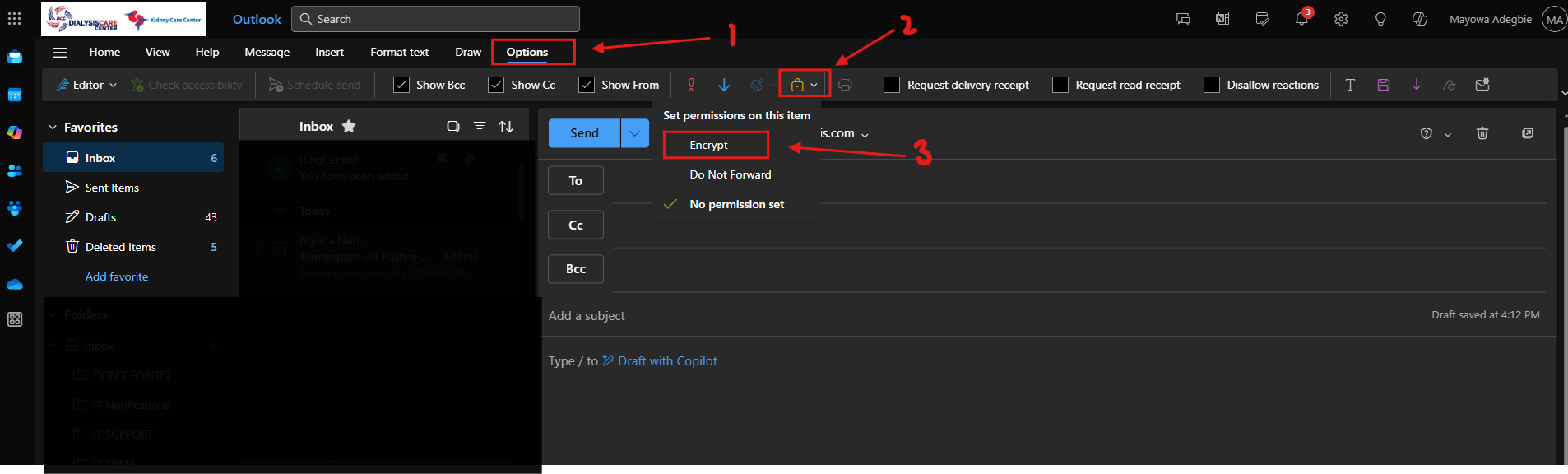Image resolution: width=1568 pixels, height=474 pixels.
Task: Uncheck the Show From checkbox
Action: point(587,85)
